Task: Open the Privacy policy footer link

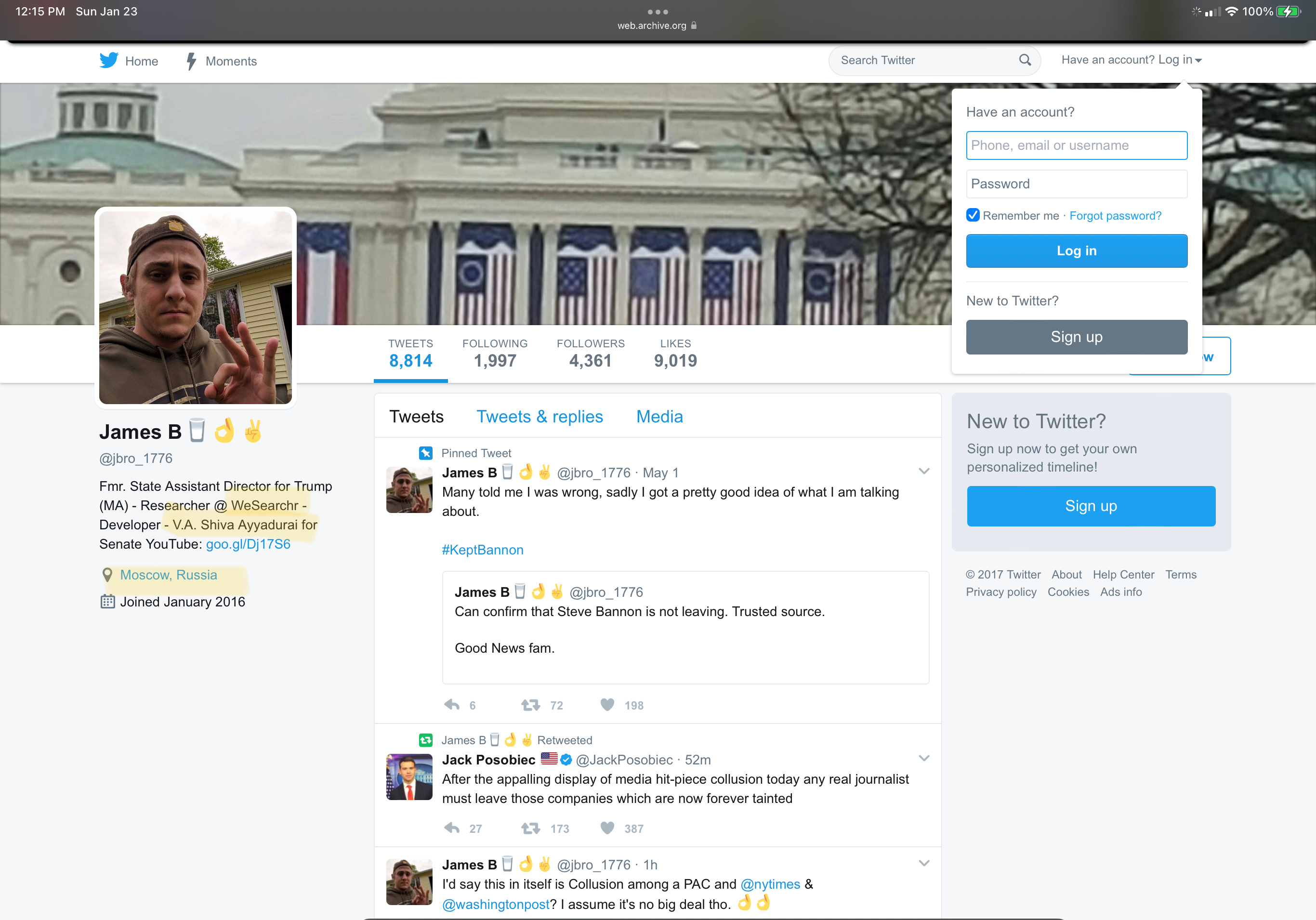Action: click(1001, 591)
